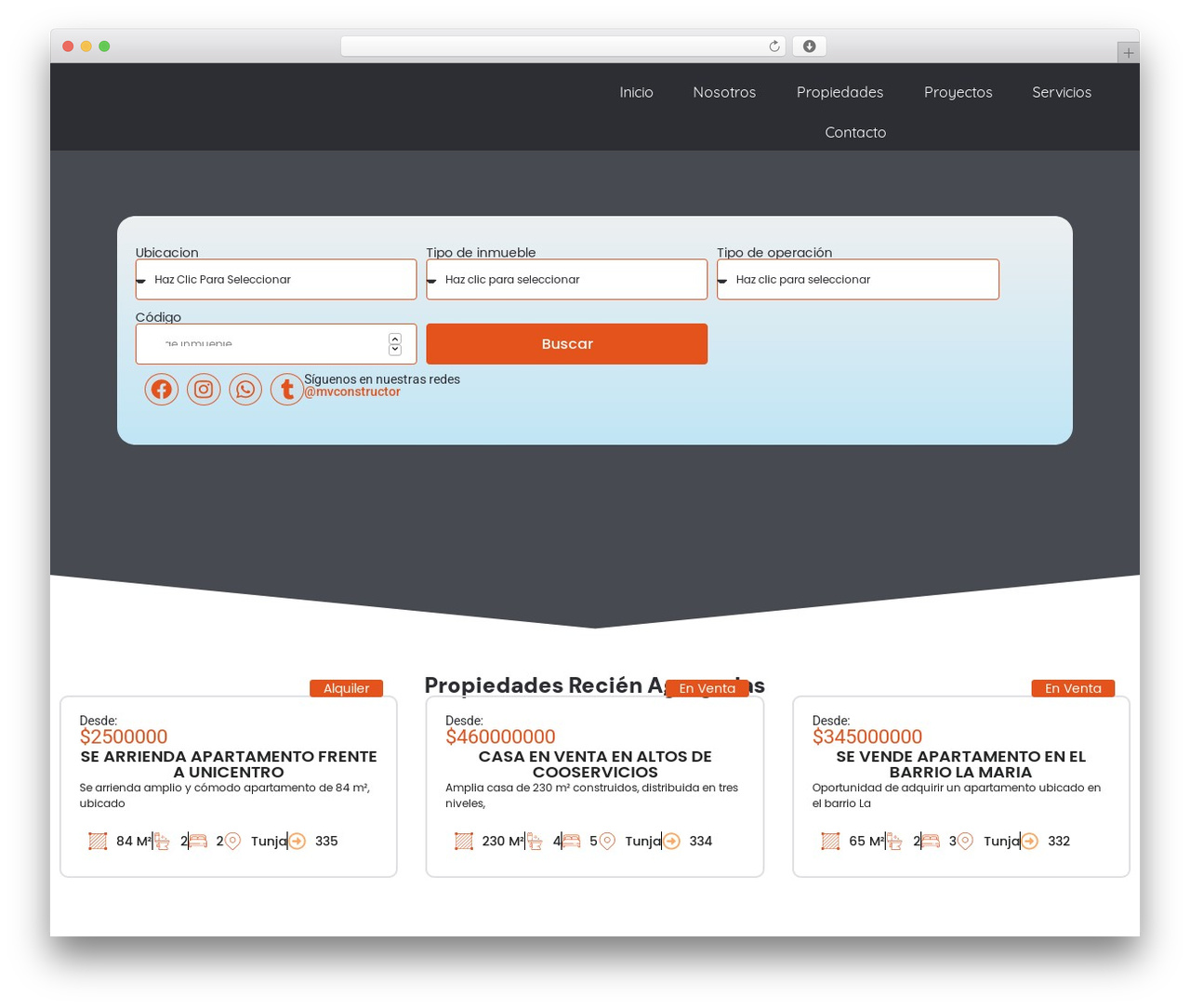Screen dimensions: 1190x1008
Task: Open the Propiedades menu item
Action: coord(840,92)
